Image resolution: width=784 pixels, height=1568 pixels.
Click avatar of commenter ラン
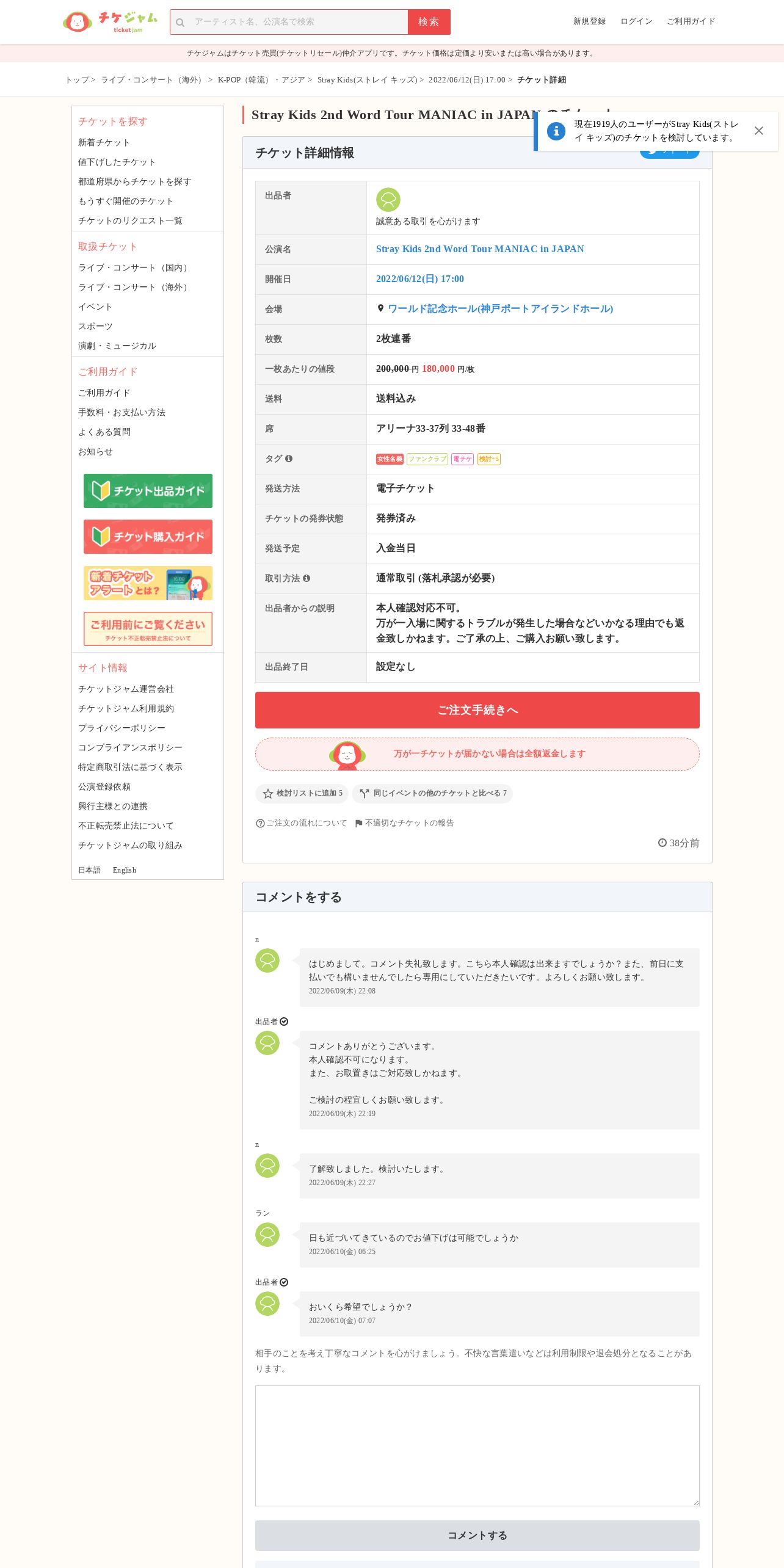pyautogui.click(x=267, y=1235)
